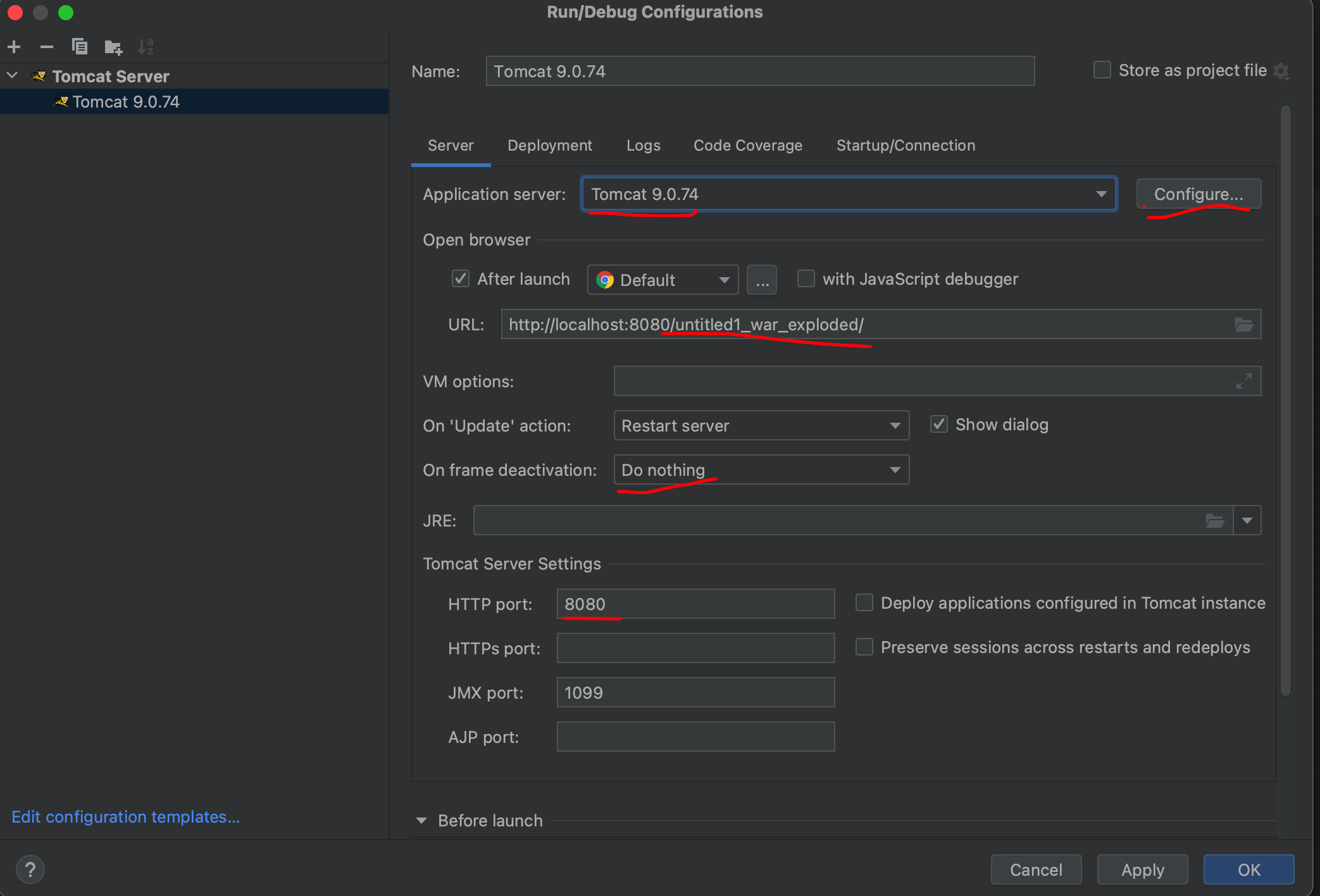1320x896 pixels.
Task: Click folder browse icon in URL field
Action: pos(1243,325)
